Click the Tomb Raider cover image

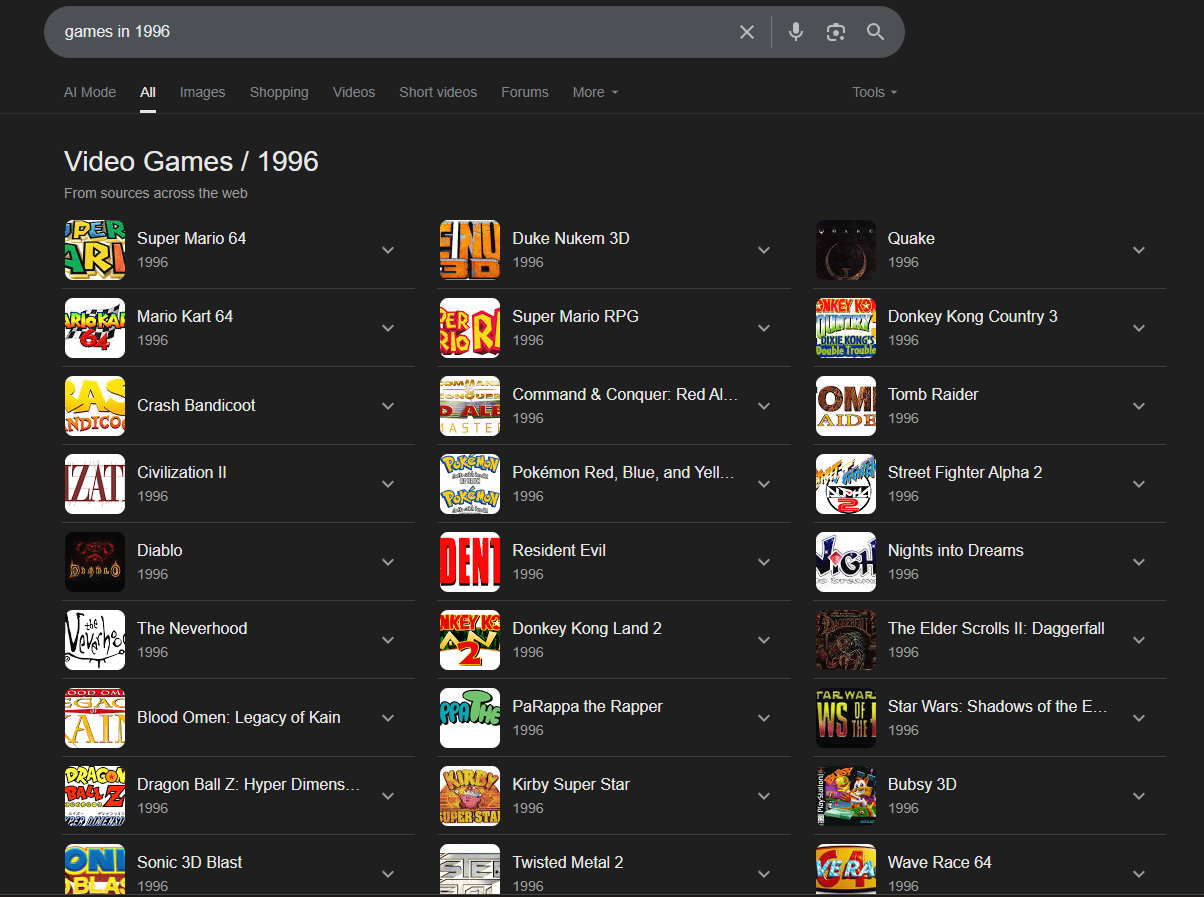coord(846,406)
